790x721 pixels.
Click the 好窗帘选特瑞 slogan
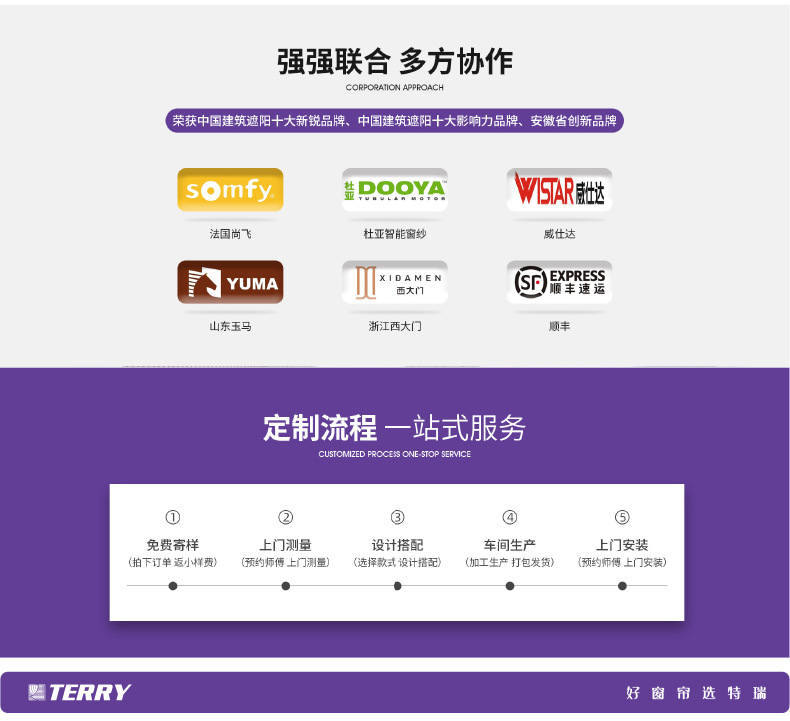696,693
